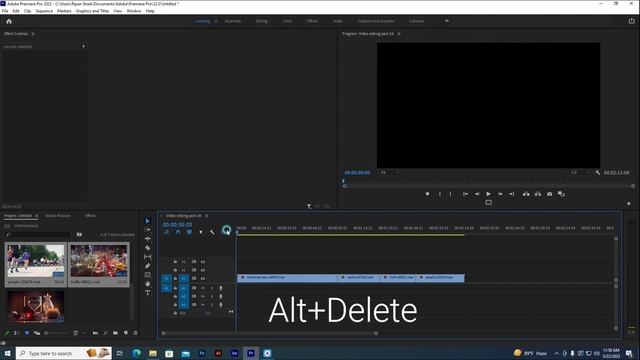The image size is (640, 360).
Task: Switch to Editing workspace tab
Action: [x=262, y=21]
